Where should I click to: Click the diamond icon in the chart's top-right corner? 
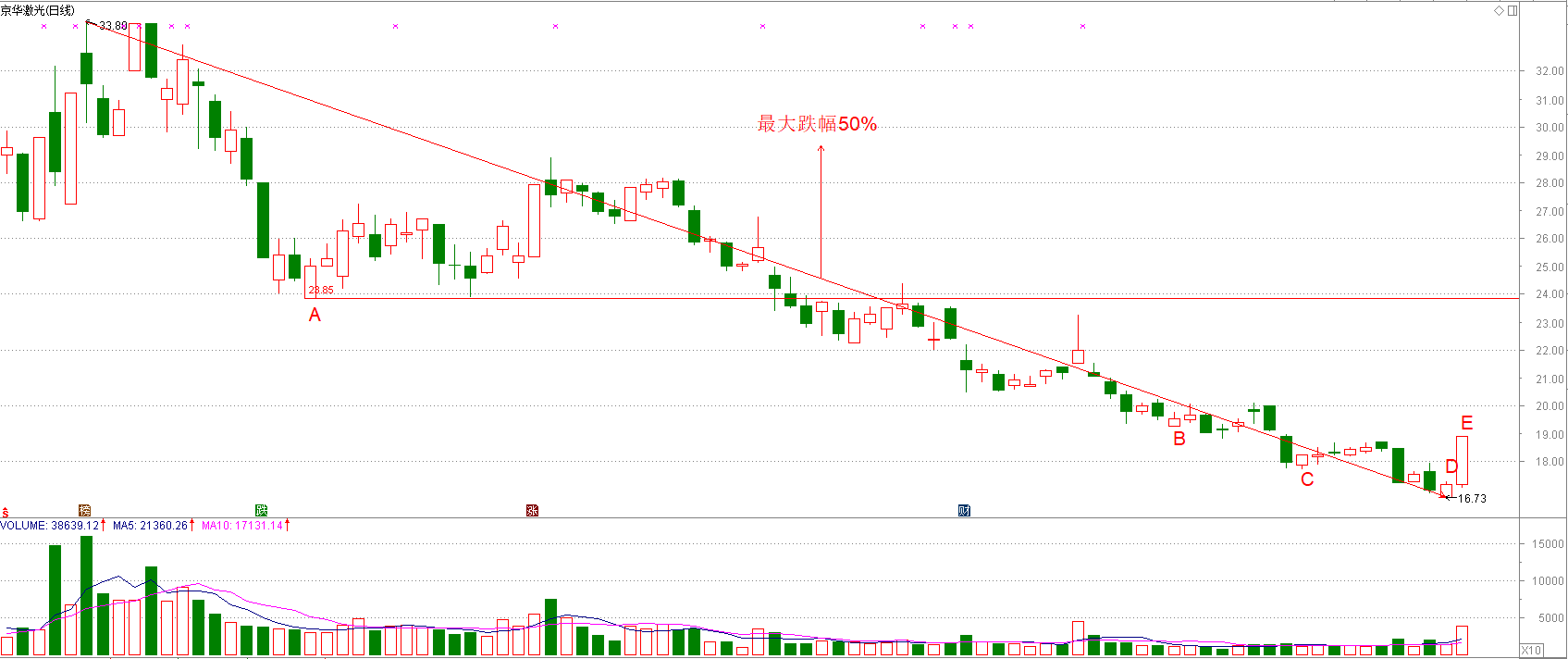point(1500,10)
